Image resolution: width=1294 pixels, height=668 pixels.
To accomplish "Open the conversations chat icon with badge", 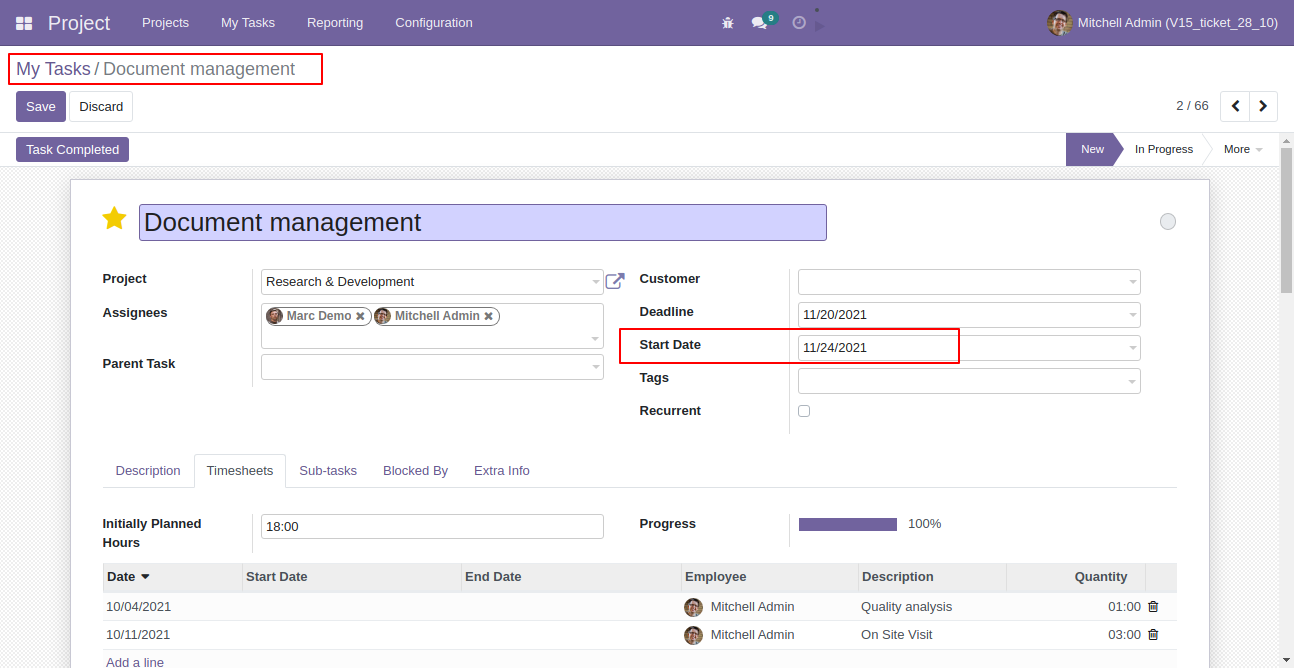I will click(764, 21).
